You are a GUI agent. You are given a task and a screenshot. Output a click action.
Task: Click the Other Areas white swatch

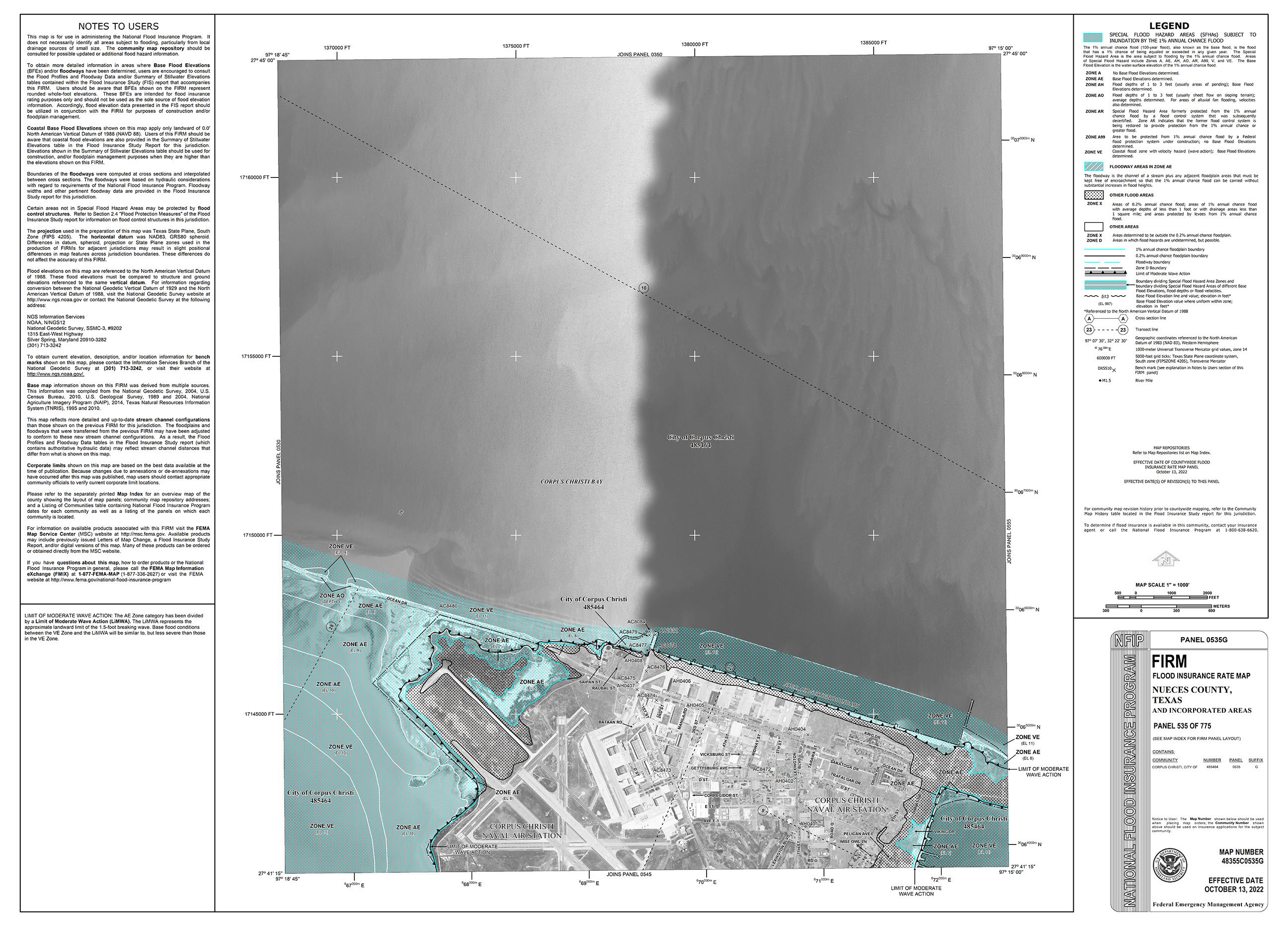1093,227
